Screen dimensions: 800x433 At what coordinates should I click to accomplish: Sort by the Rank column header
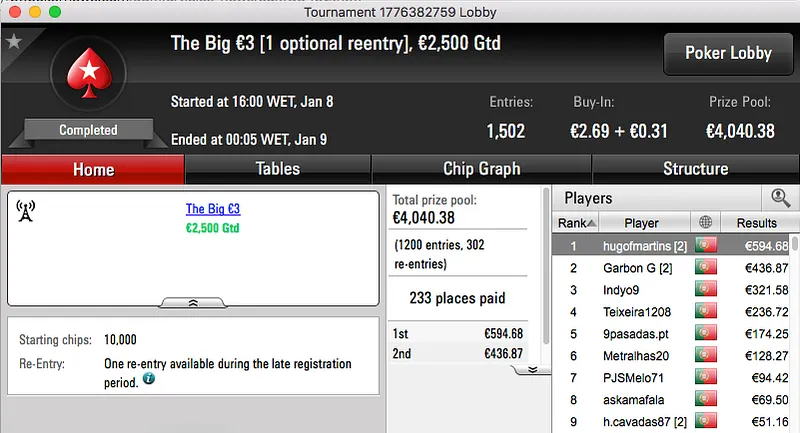point(577,223)
